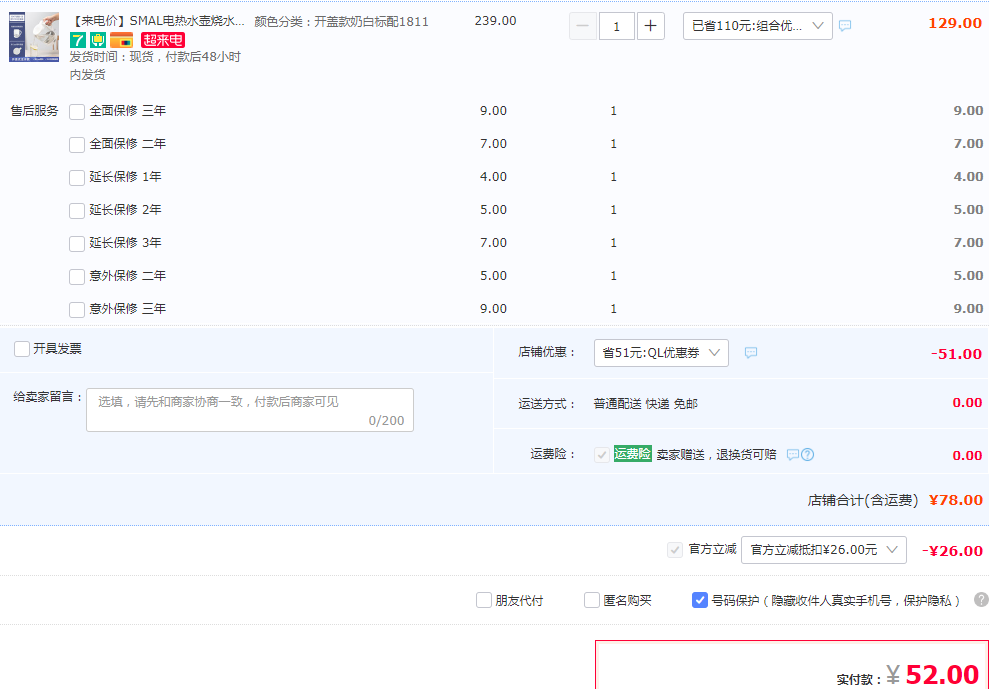Click the orange credit card badge icon

click(x=121, y=40)
